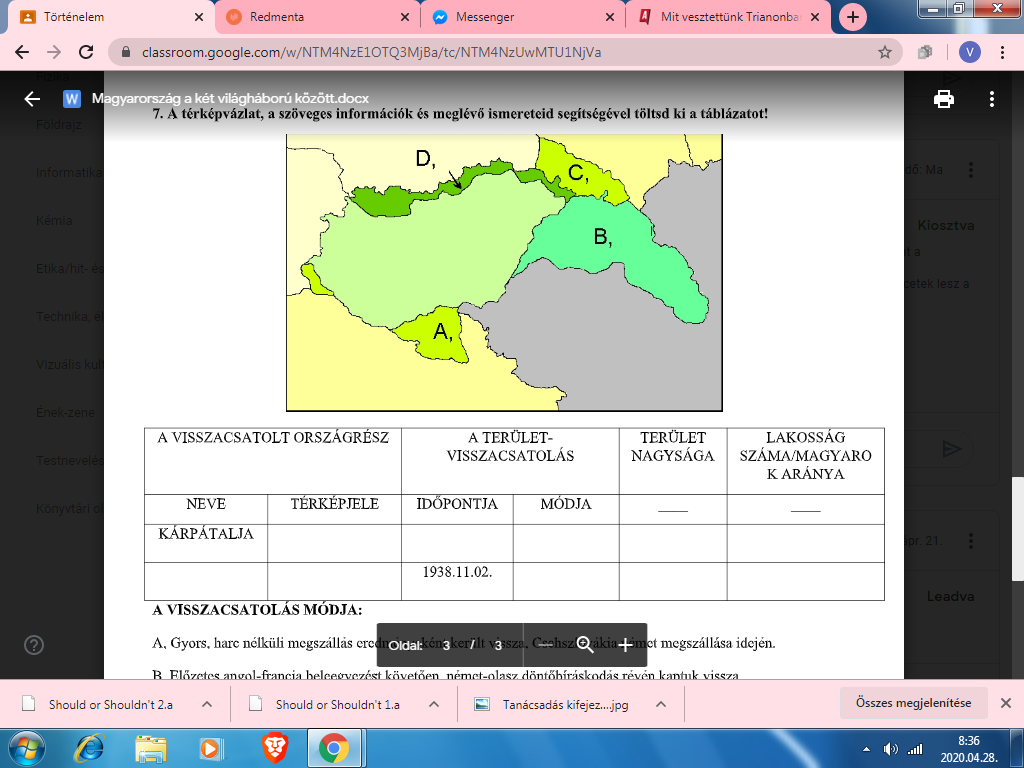Viewport: 1024px width, 768px height.
Task: Reload the page in Chrome
Action: 86,52
